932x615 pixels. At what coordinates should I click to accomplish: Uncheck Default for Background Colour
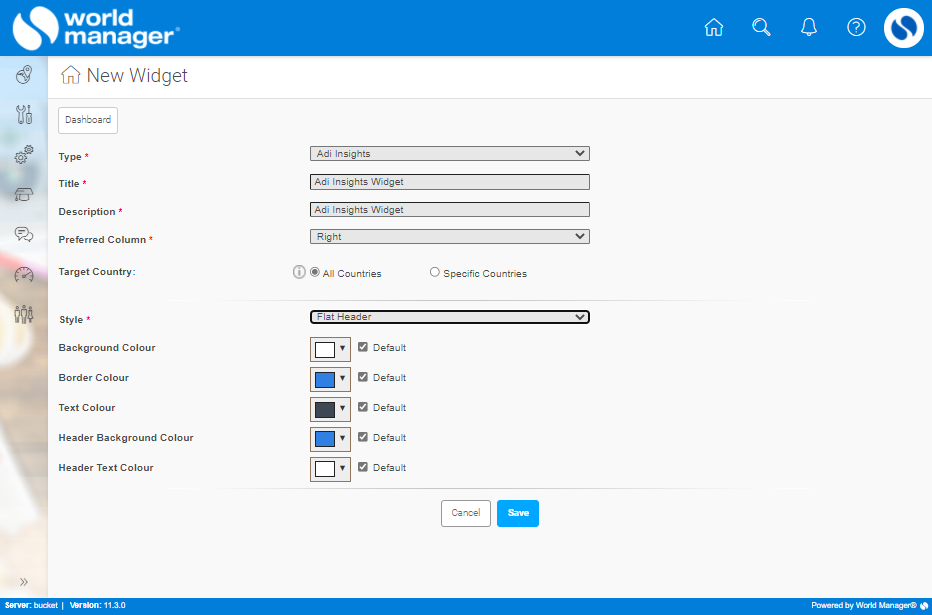[x=363, y=348]
